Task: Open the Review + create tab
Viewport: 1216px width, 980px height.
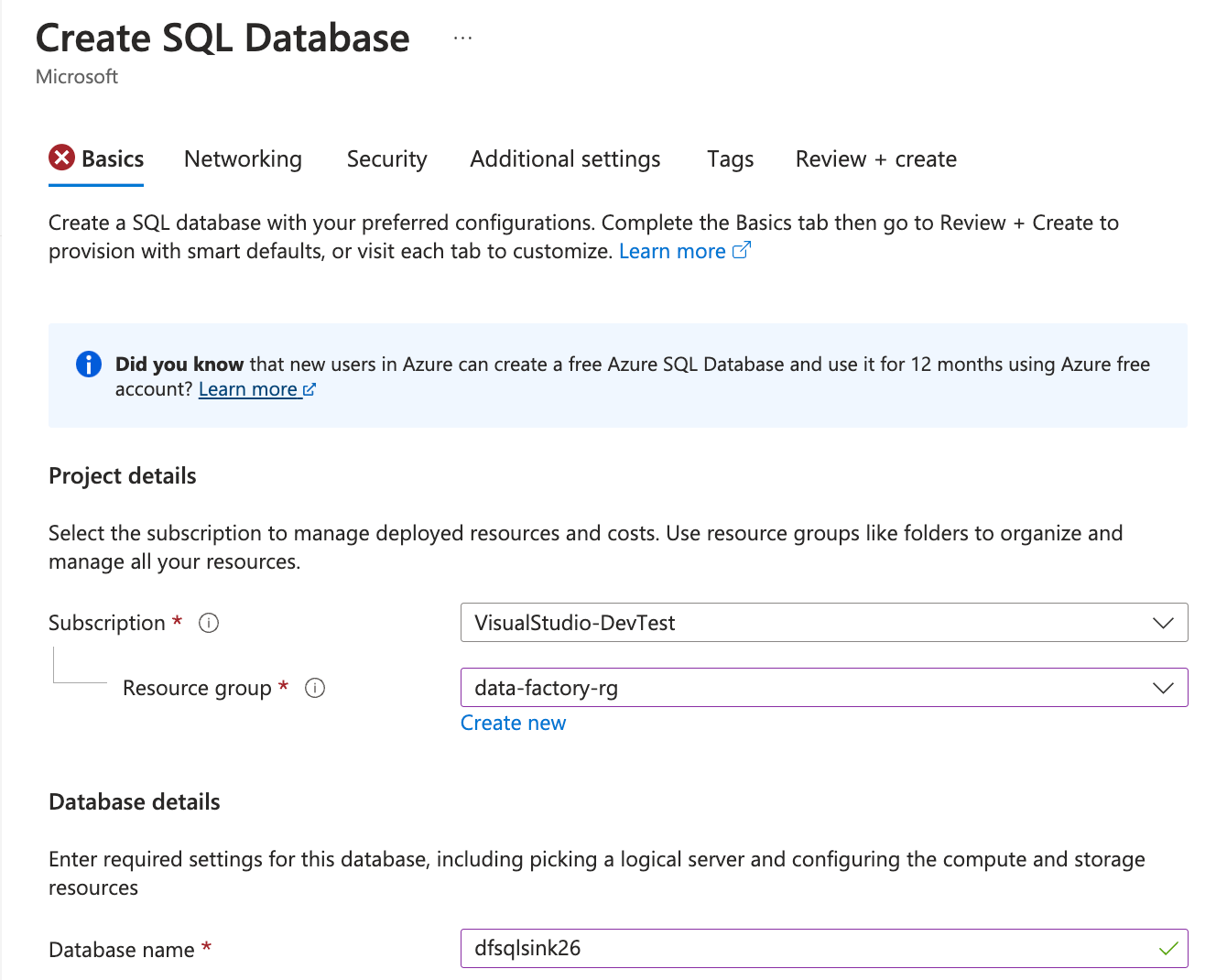Action: pyautogui.click(x=875, y=158)
